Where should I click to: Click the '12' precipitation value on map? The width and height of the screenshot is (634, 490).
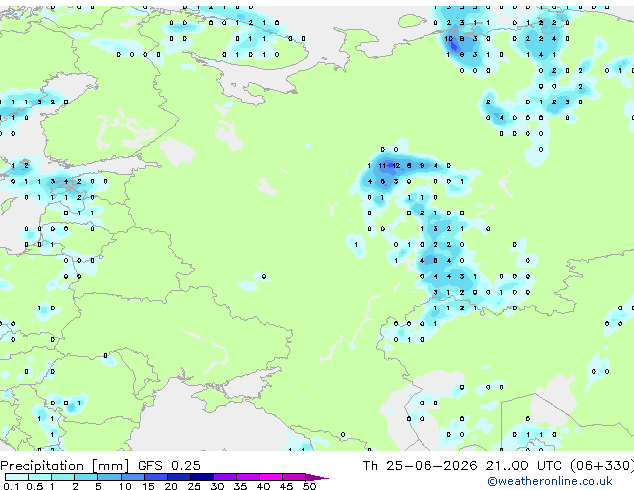point(396,165)
